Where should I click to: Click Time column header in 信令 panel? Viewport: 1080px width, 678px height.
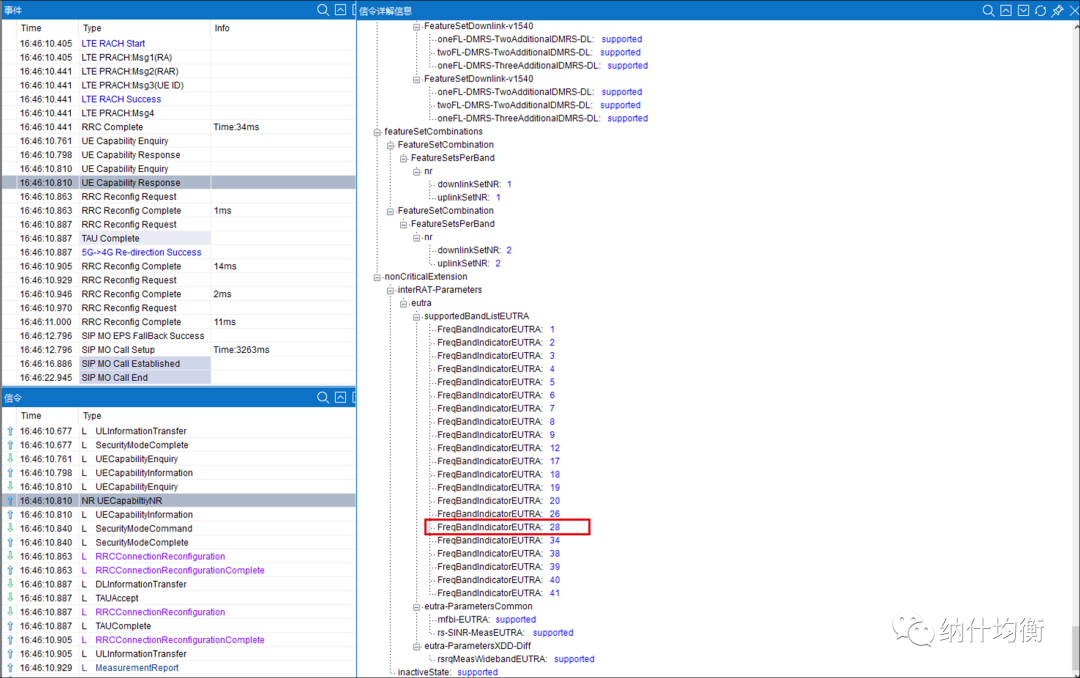coord(31,415)
